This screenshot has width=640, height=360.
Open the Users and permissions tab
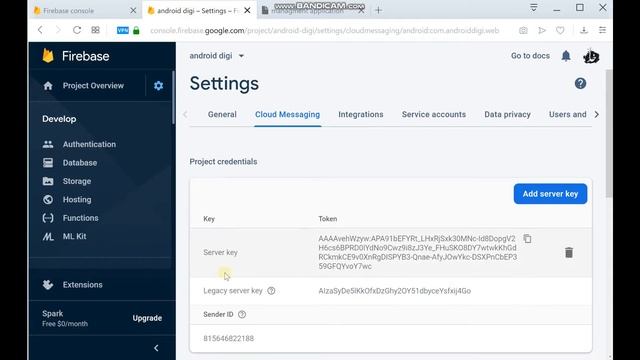pyautogui.click(x=568, y=114)
